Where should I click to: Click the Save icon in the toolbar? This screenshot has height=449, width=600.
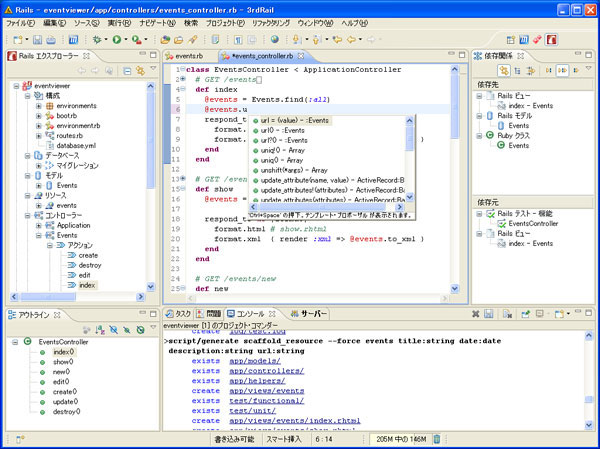pyautogui.click(x=35, y=39)
